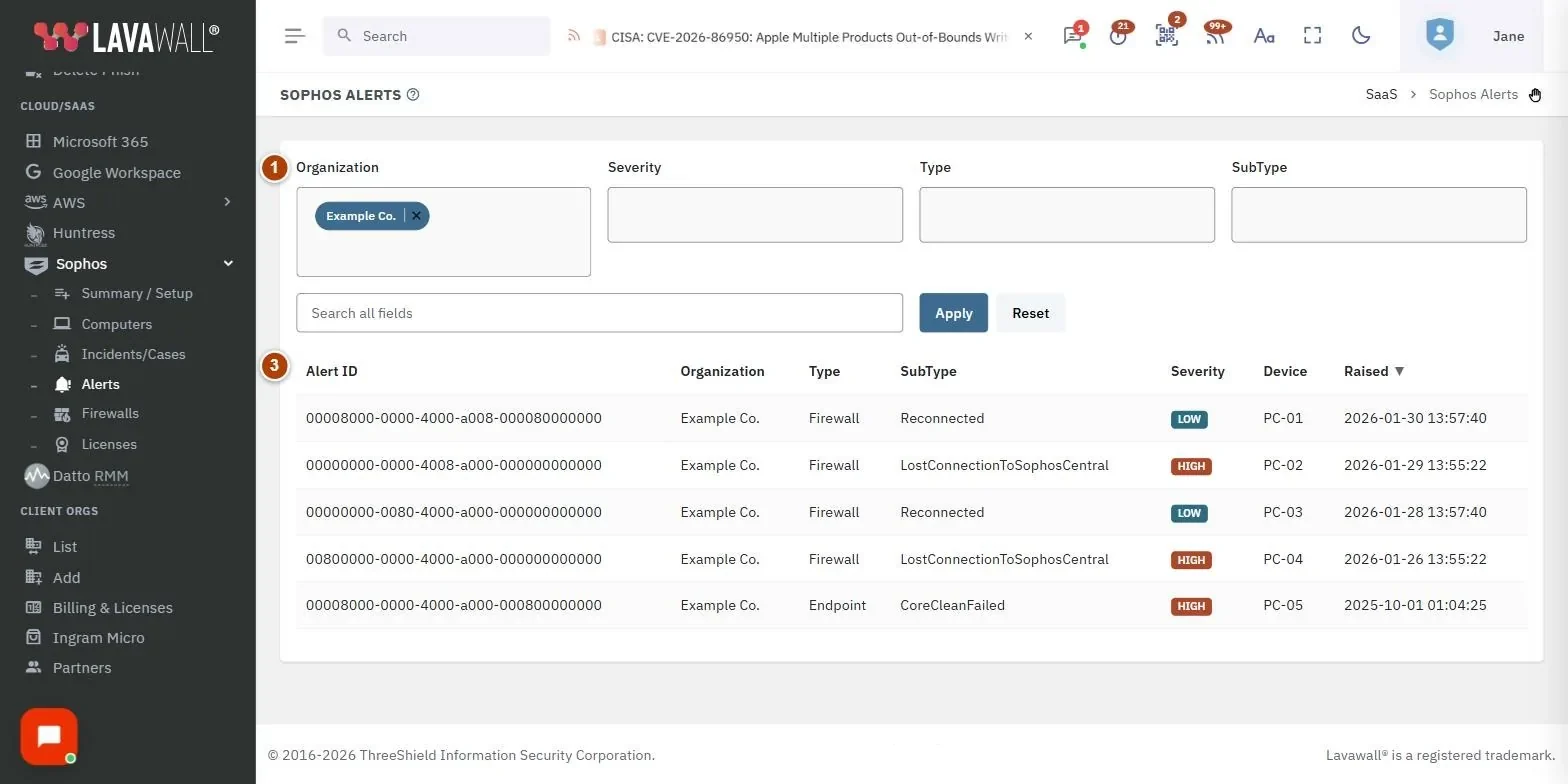Open the QR code scanner icon
This screenshot has width=1568, height=784.
pos(1166,36)
